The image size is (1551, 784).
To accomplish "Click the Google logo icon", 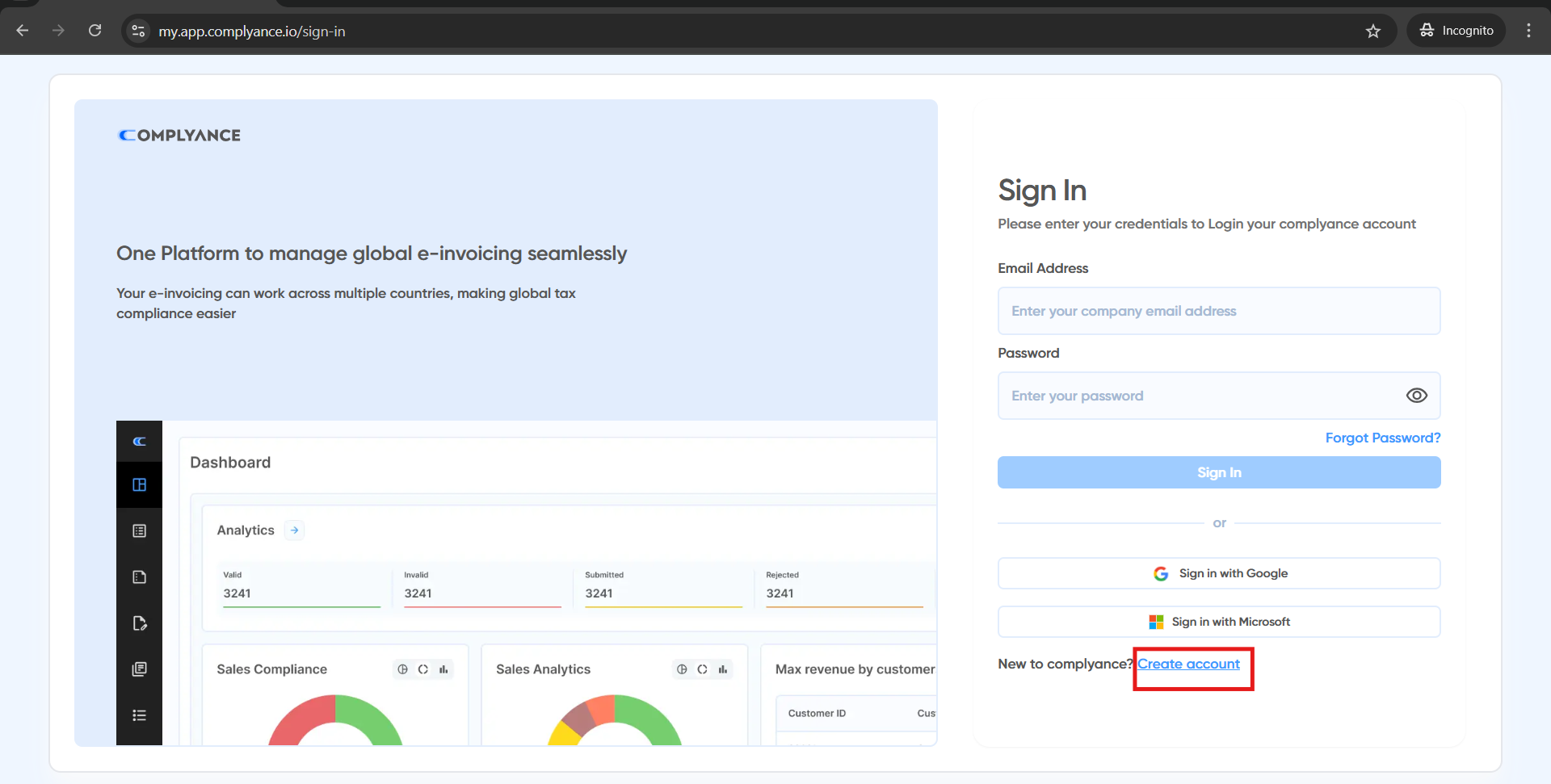I will [1161, 573].
